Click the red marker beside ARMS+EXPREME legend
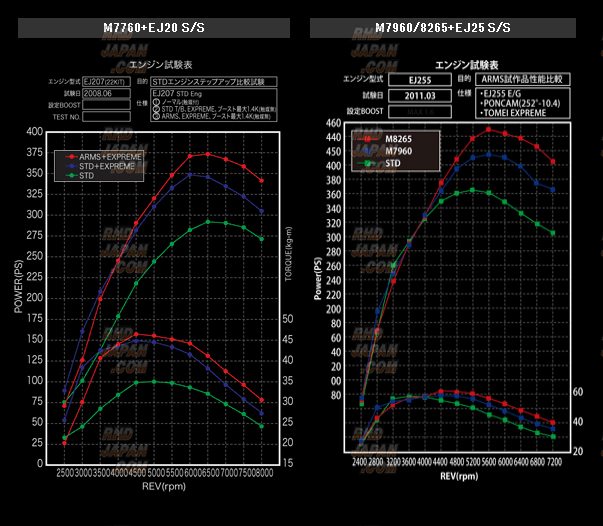 point(71,157)
